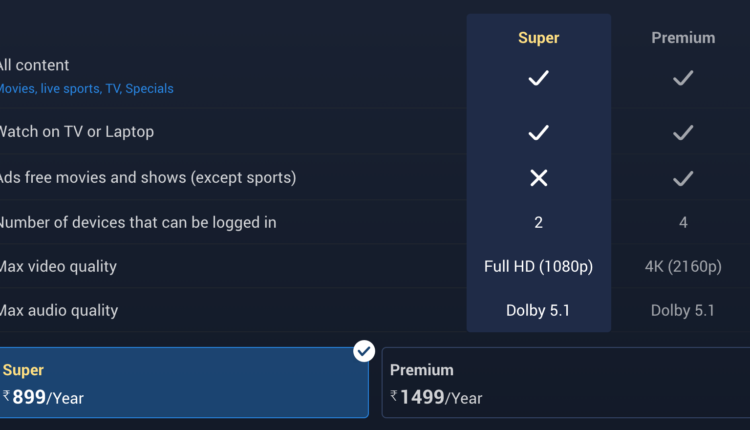Click the cross icon for Ads free
This screenshot has width=750, height=430.
(x=538, y=178)
